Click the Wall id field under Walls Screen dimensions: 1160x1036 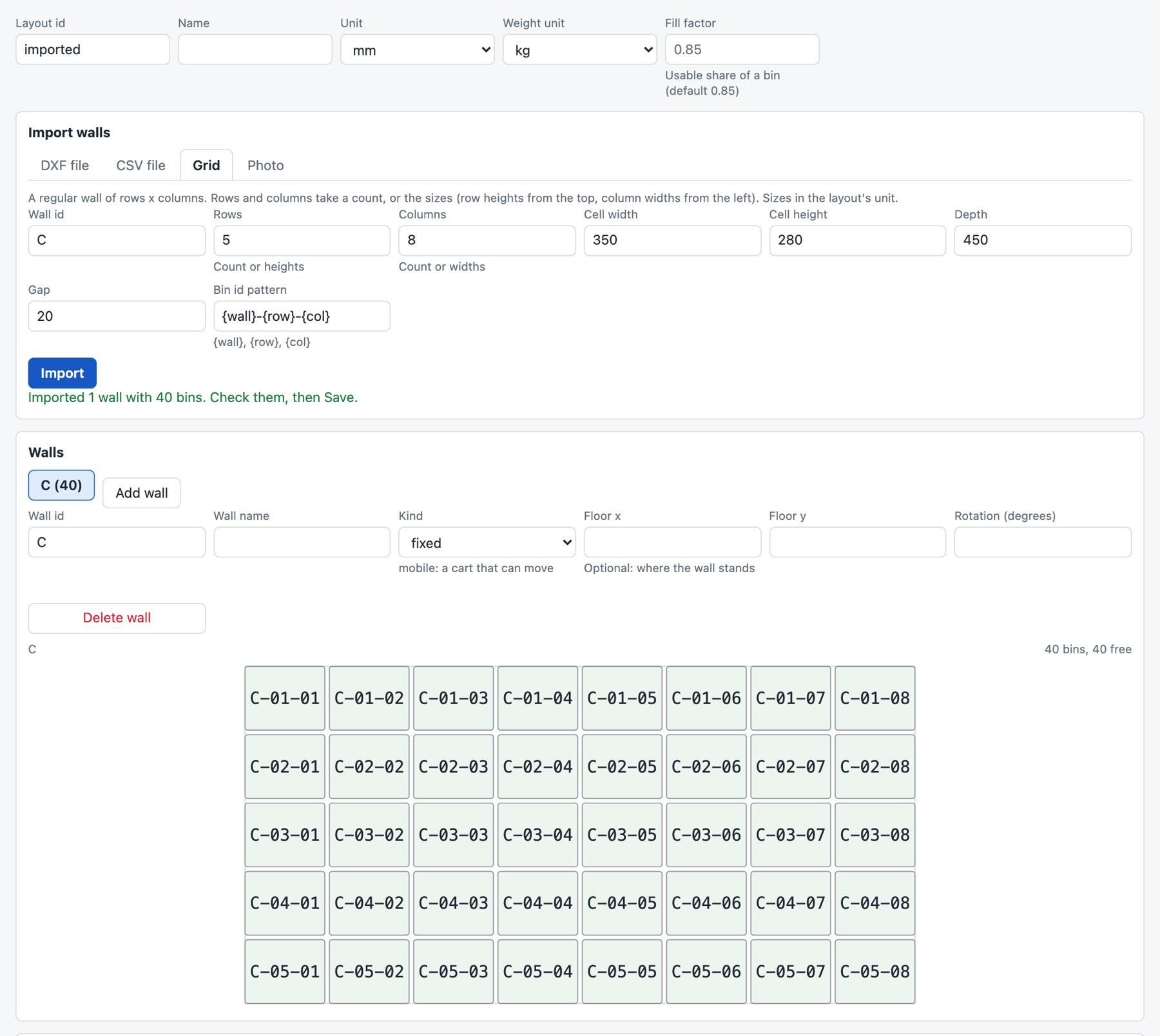[117, 542]
